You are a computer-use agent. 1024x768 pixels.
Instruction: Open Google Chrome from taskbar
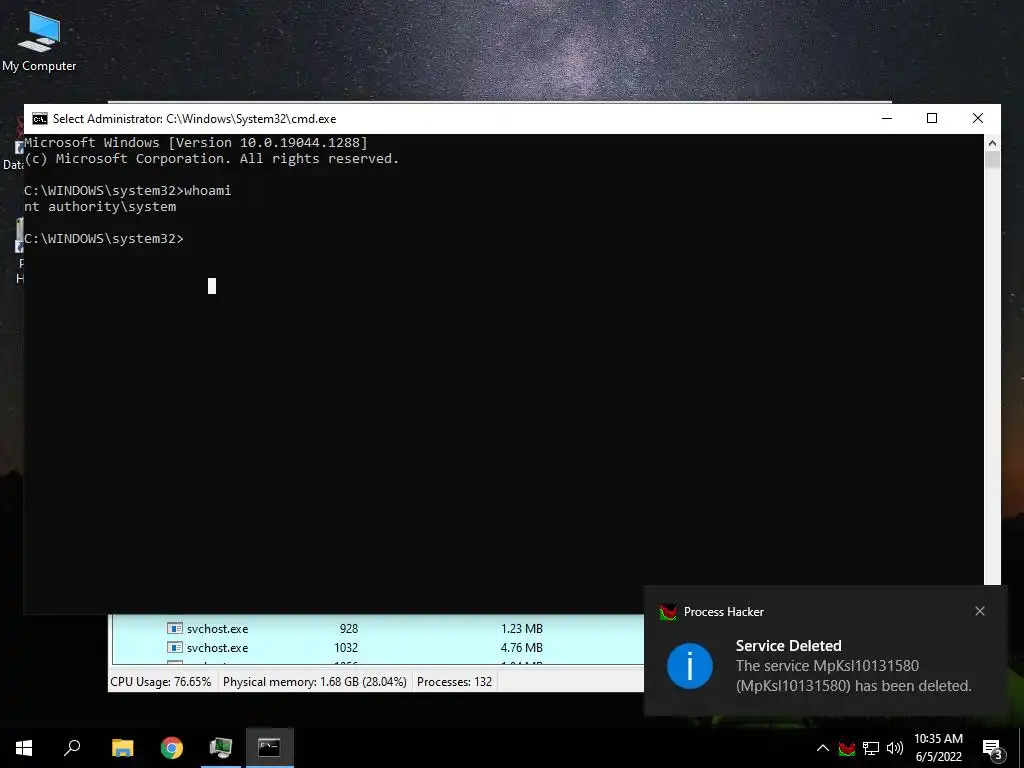point(172,748)
